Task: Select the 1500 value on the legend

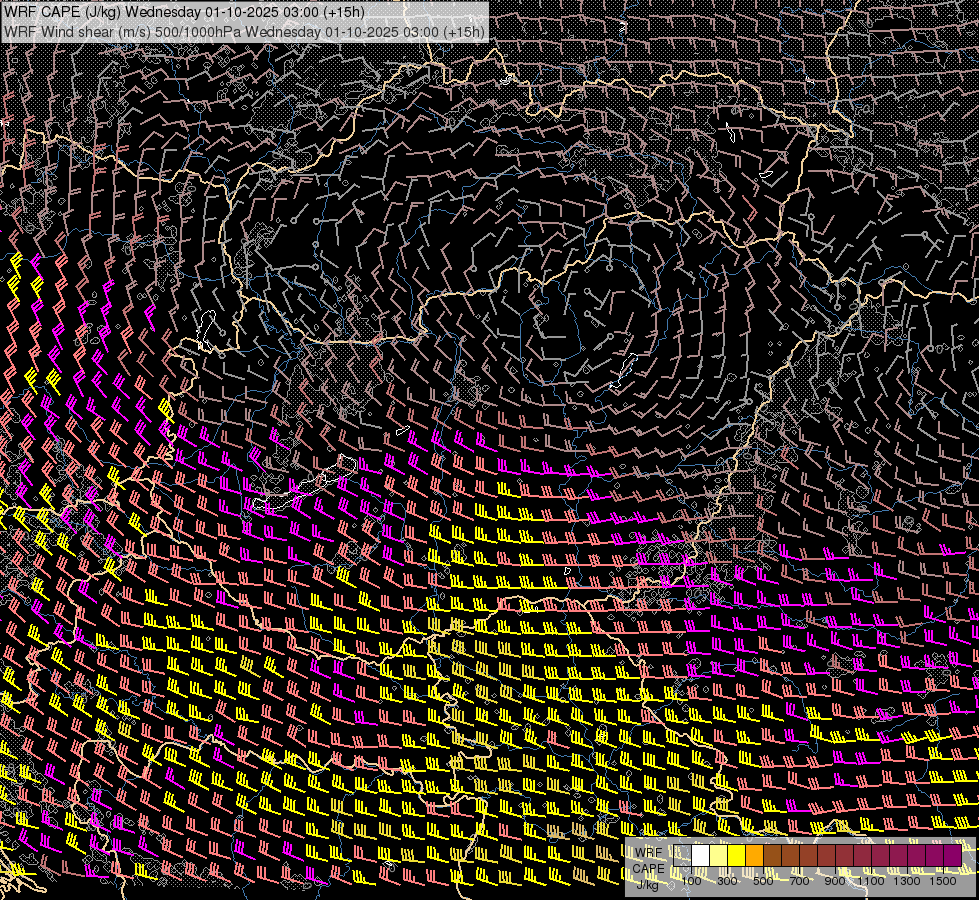Action: tap(942, 880)
